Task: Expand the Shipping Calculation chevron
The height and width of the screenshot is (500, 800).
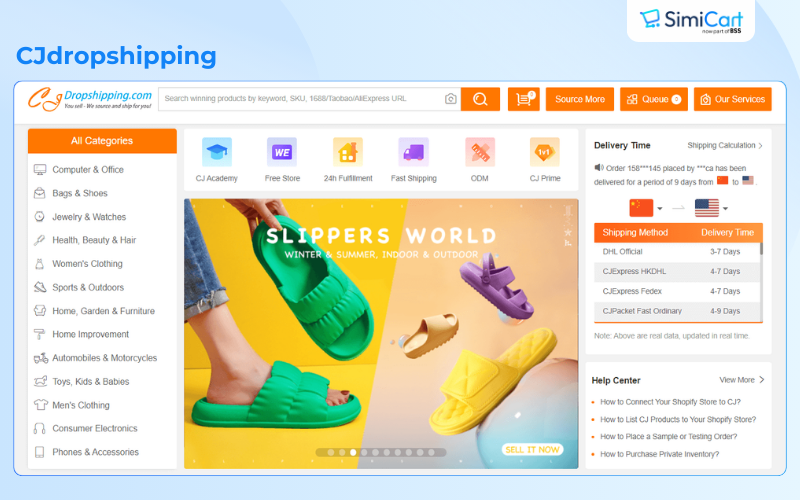Action: pos(761,146)
